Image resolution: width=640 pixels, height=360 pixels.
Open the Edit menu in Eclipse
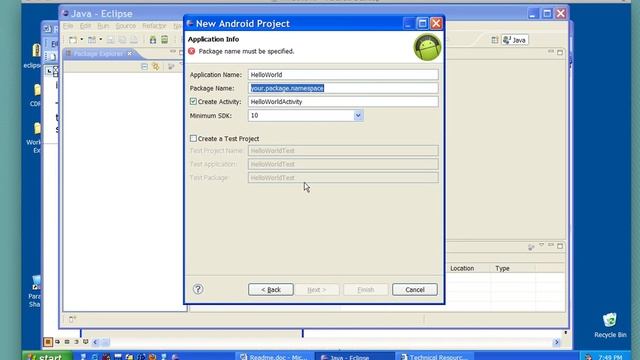point(85,26)
